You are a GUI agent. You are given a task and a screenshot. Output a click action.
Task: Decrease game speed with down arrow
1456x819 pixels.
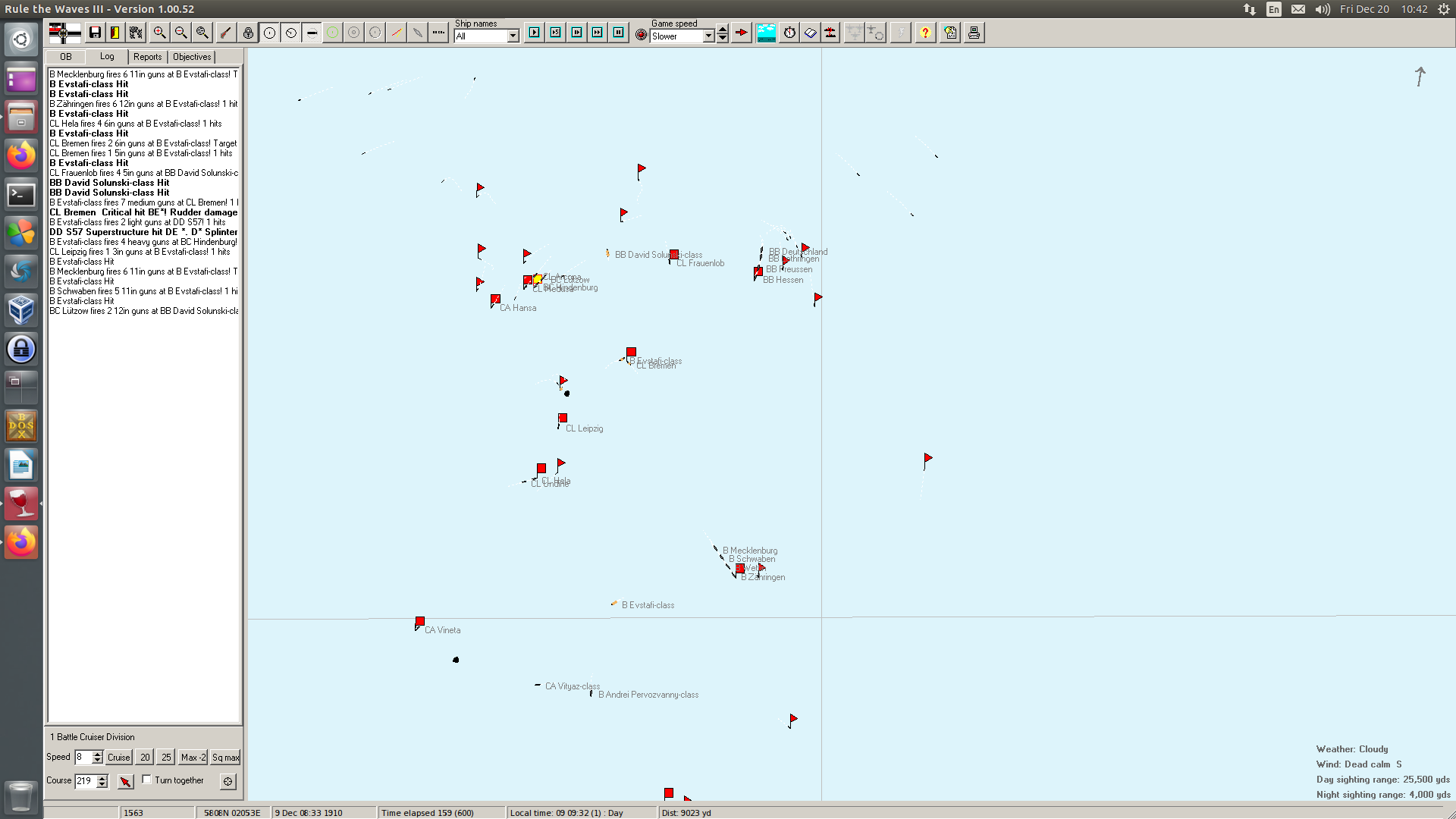click(x=723, y=37)
